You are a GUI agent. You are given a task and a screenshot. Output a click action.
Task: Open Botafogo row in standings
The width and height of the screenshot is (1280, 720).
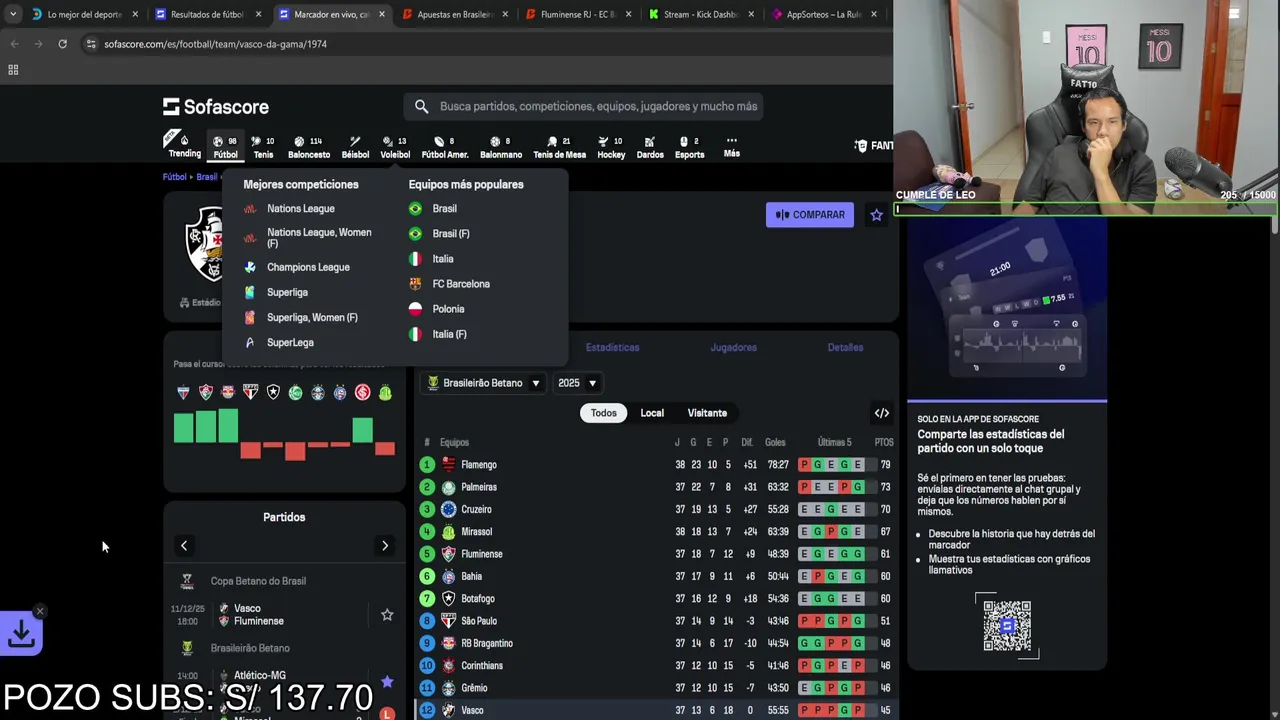click(x=657, y=598)
